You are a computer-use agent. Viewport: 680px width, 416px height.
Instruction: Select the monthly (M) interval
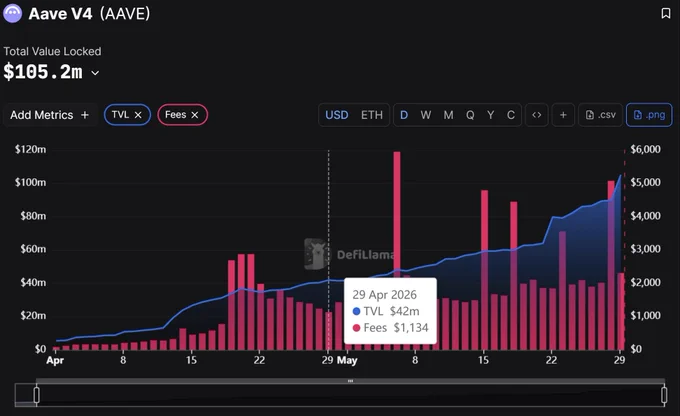(448, 115)
